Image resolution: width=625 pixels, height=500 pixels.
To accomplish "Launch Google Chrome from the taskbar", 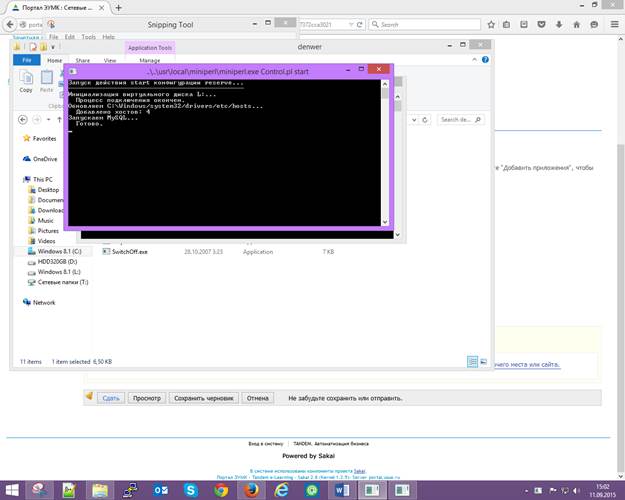I will (221, 489).
